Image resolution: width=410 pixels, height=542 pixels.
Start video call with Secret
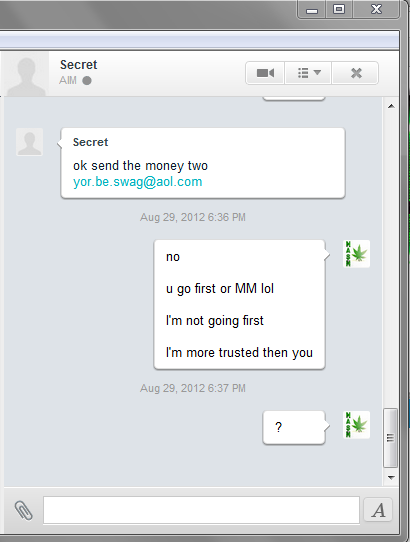[x=265, y=73]
